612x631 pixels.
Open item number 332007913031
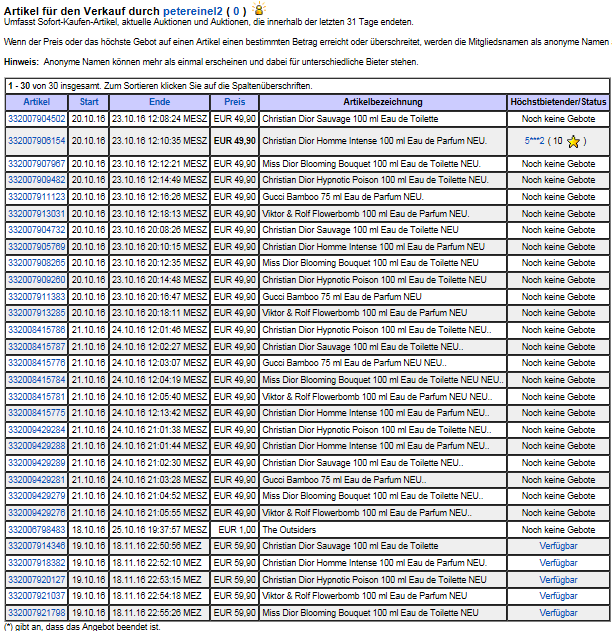click(x=37, y=214)
